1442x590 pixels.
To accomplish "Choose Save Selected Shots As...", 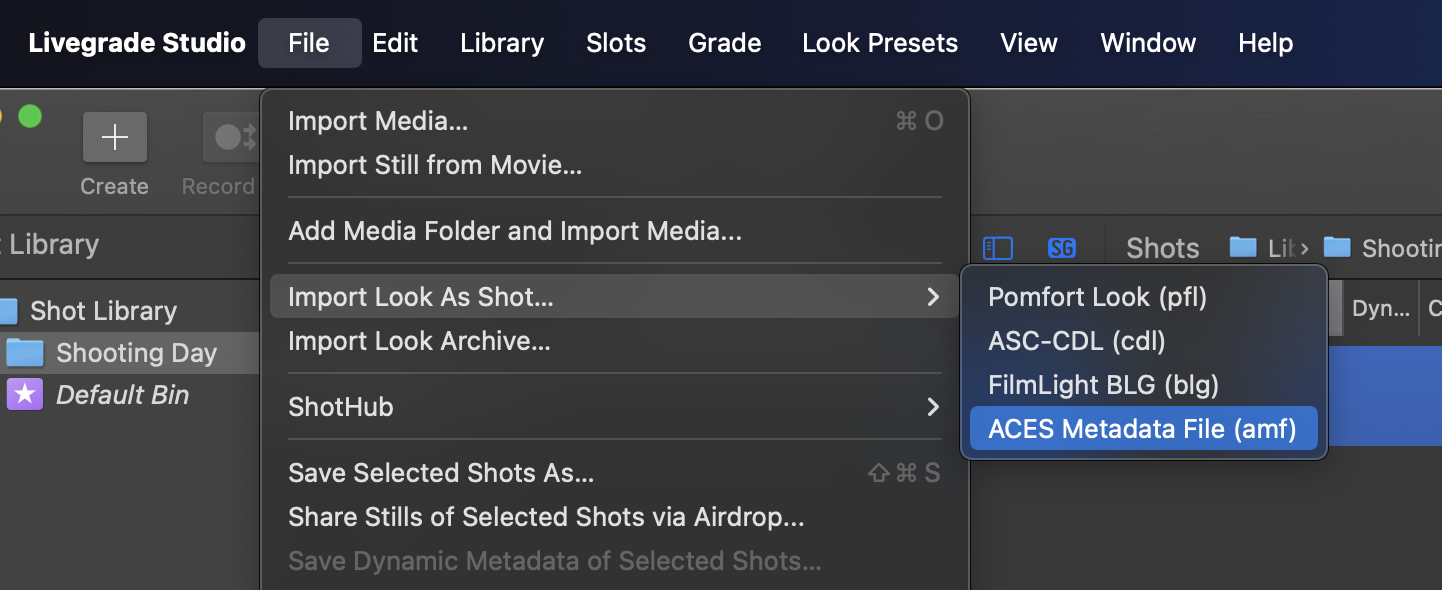I will pos(440,473).
